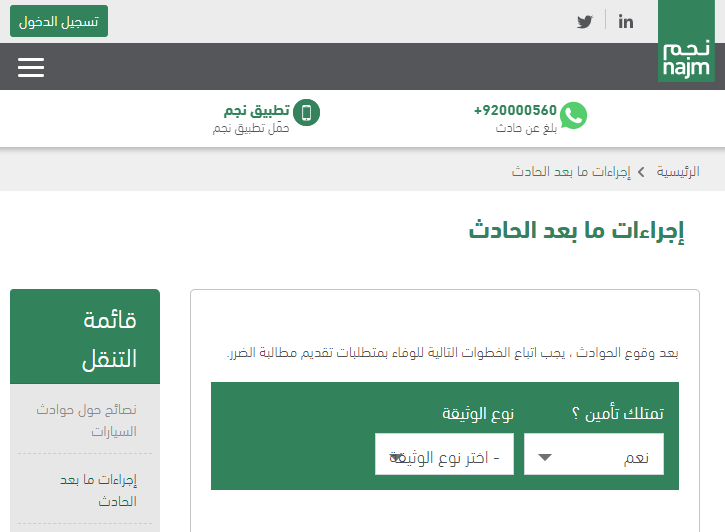
Task: Click the arrow beside نعم
Action: 545,458
